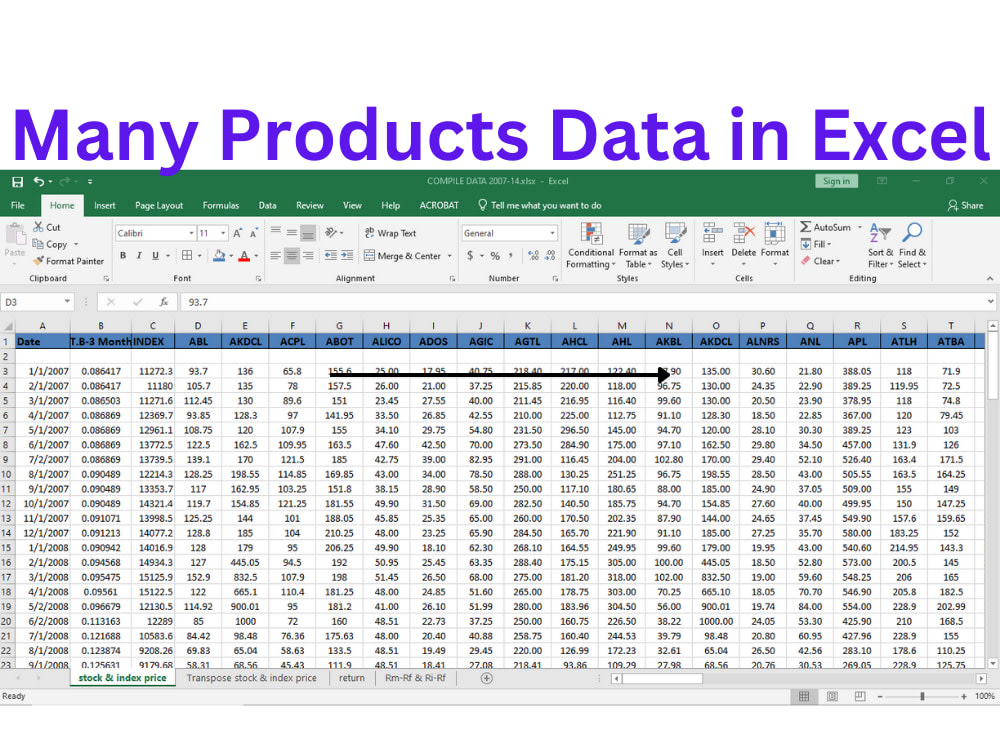Viewport: 1000px width, 750px height.
Task: Apply the fill color bucket
Action: click(x=219, y=256)
